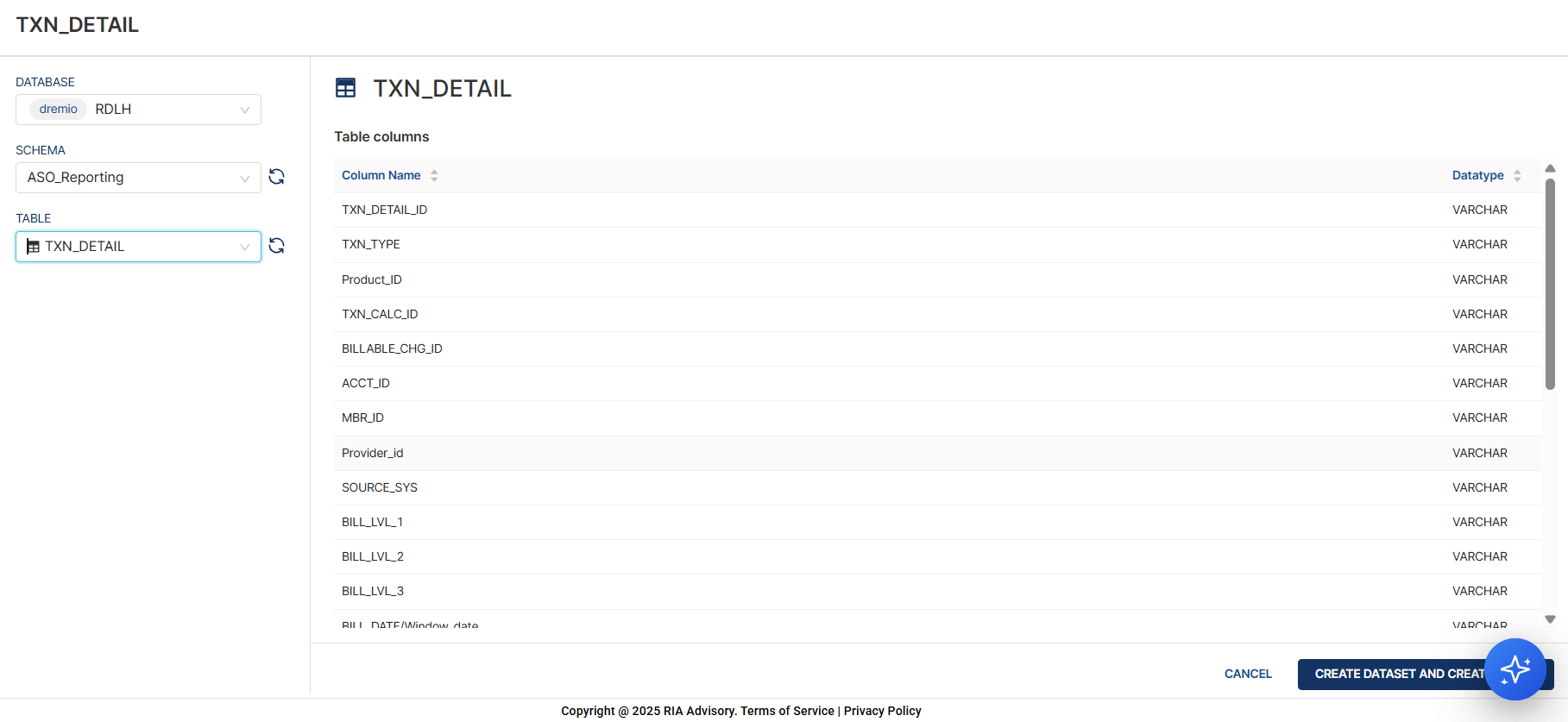The height and width of the screenshot is (722, 1568).
Task: Select the Provider_id column row
Action: click(373, 453)
